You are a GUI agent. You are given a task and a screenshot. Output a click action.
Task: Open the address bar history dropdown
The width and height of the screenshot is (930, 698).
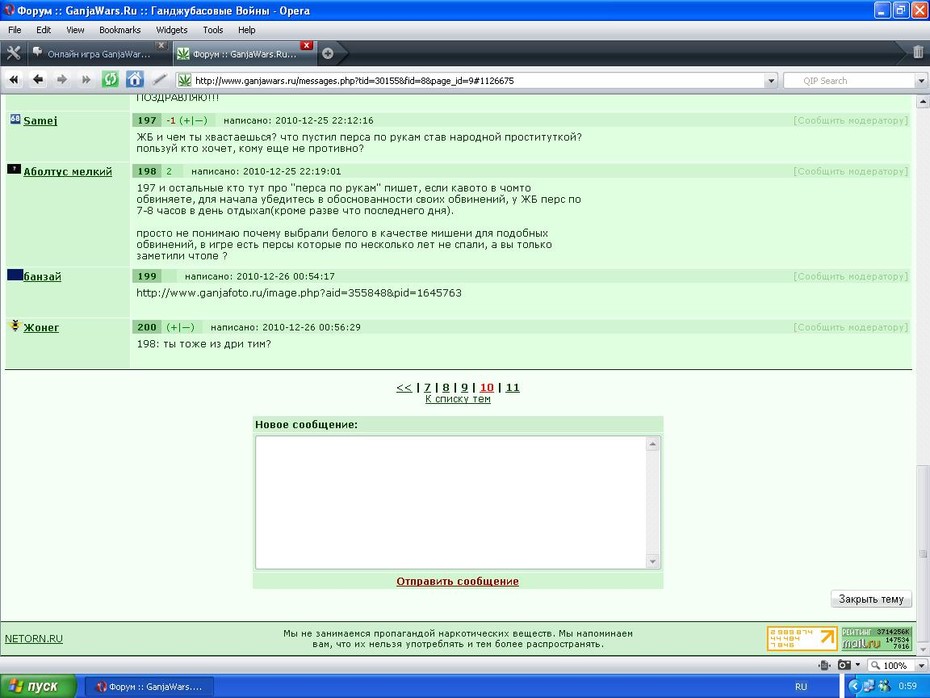(770, 81)
